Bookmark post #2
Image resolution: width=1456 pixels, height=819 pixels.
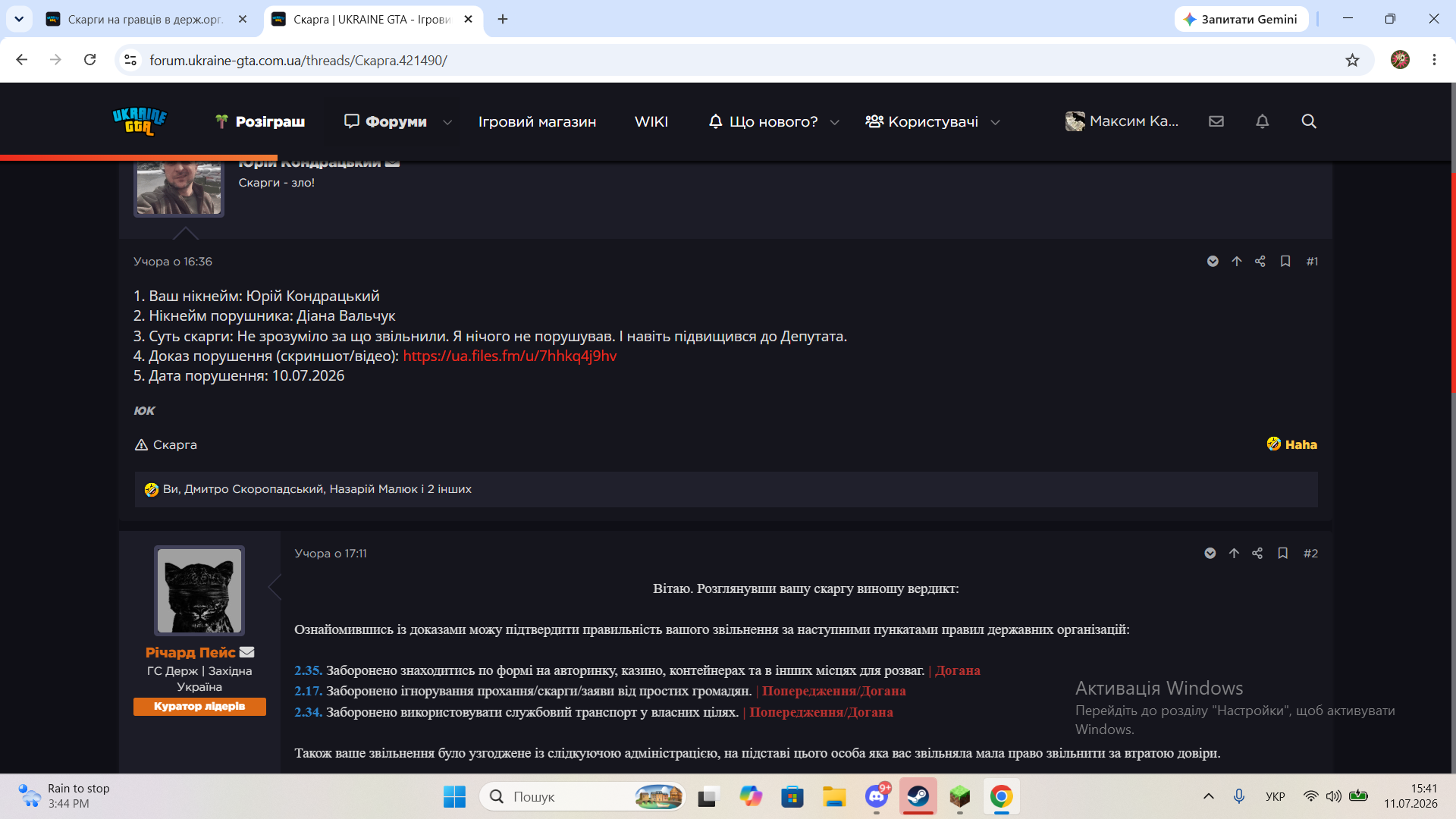(x=1283, y=553)
